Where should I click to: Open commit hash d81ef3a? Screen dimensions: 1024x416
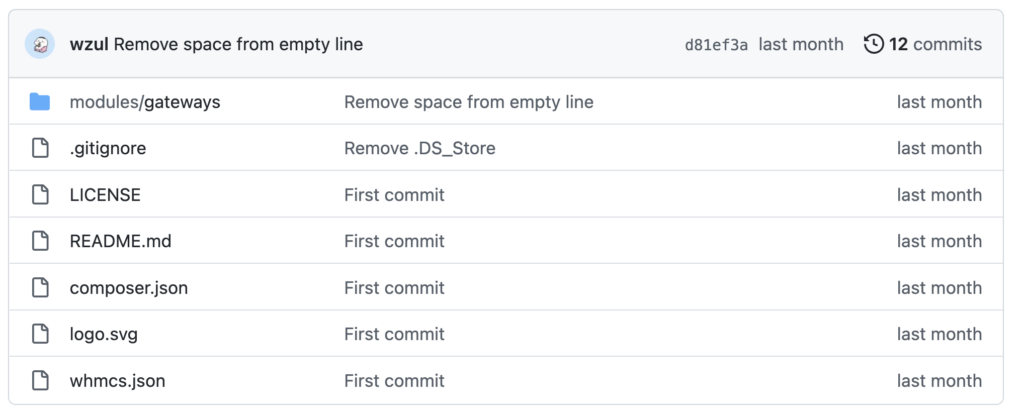pos(716,45)
